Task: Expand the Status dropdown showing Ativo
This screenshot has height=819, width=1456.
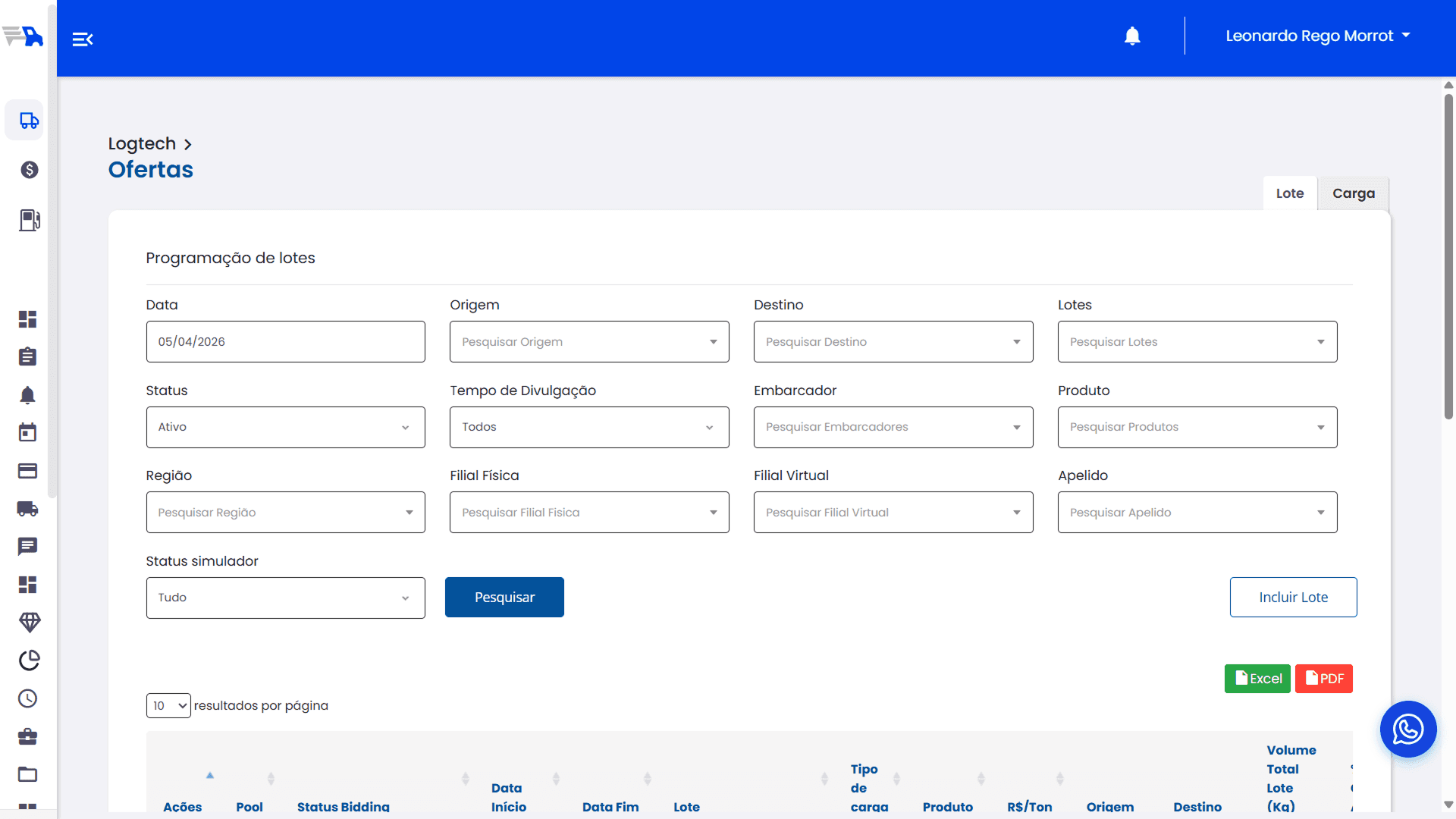Action: pos(285,428)
